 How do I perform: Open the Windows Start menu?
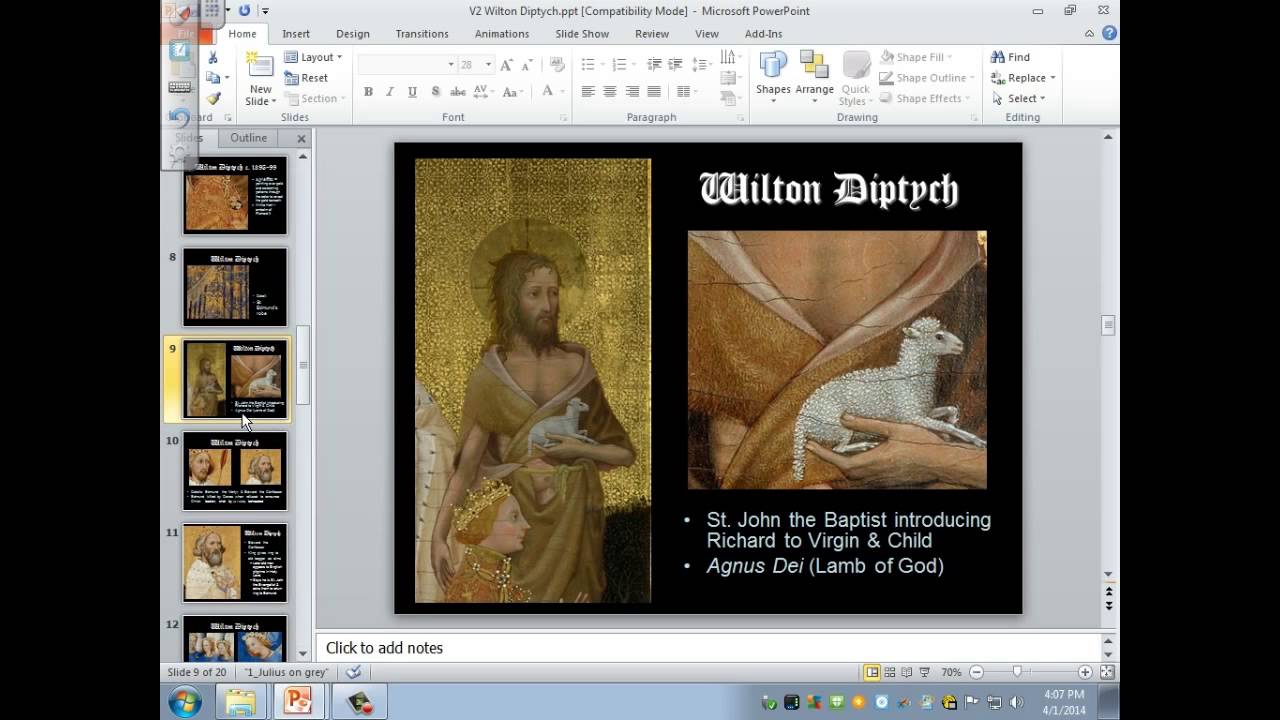point(185,702)
